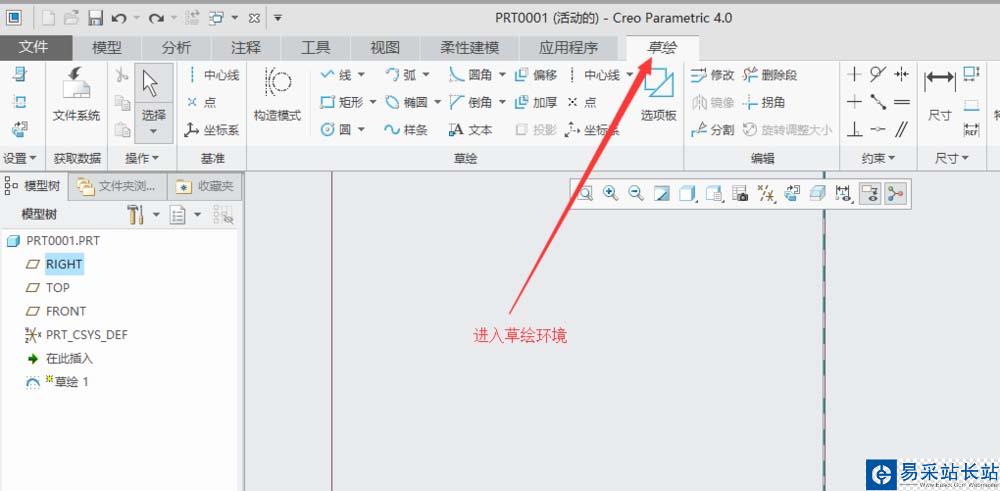Open the 操作 operations group dropdown
The height and width of the screenshot is (491, 1000).
(x=142, y=158)
